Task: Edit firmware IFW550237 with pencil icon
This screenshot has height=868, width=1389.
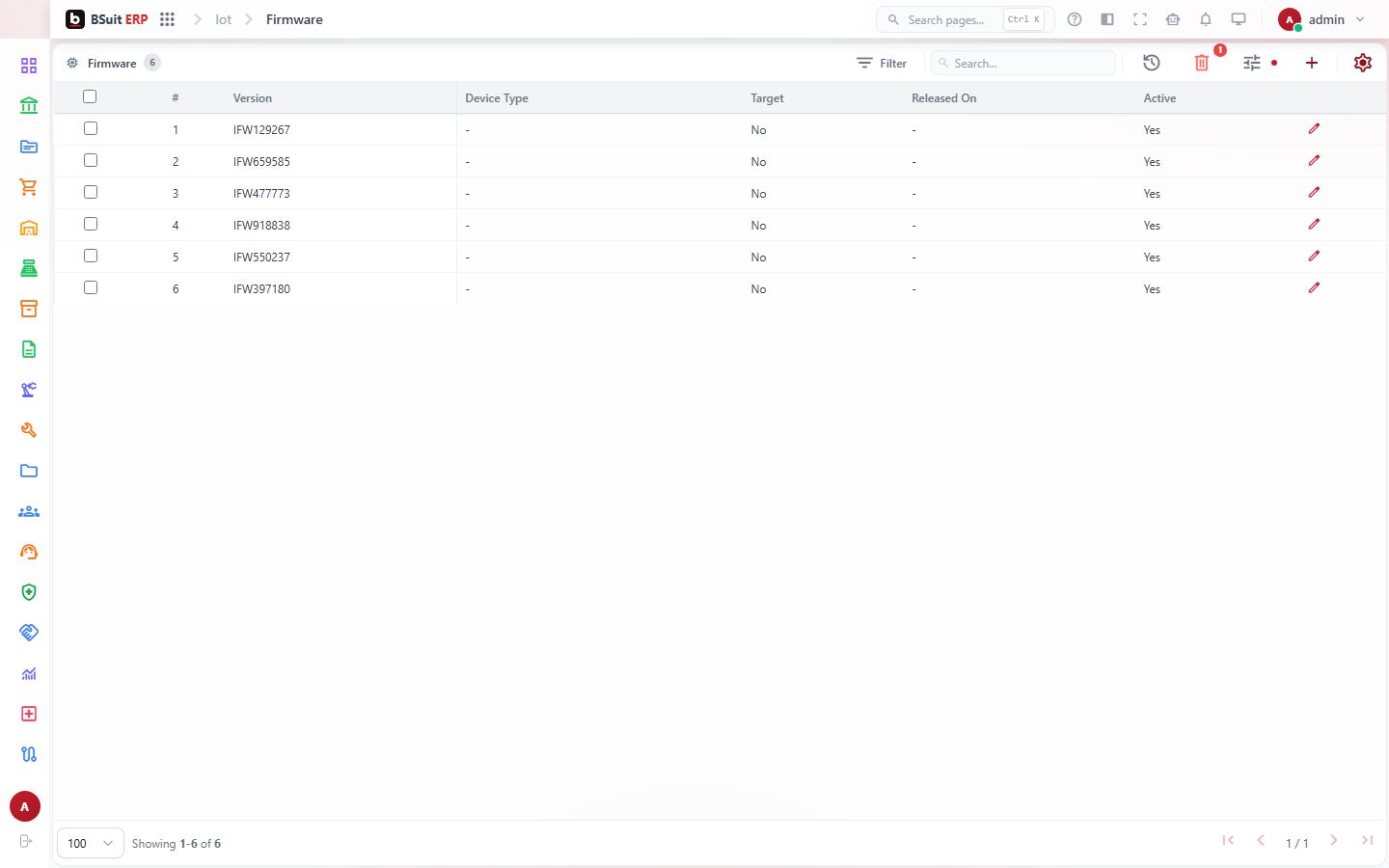Action: 1314,256
